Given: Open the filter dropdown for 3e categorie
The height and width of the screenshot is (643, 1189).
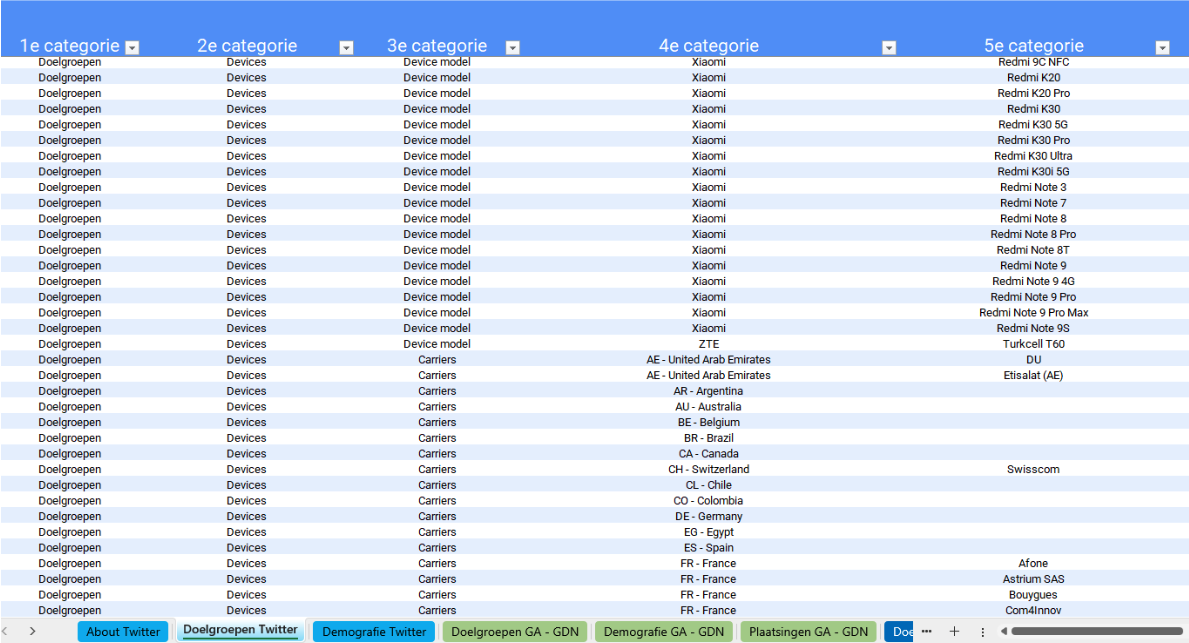Looking at the screenshot, I should point(513,48).
